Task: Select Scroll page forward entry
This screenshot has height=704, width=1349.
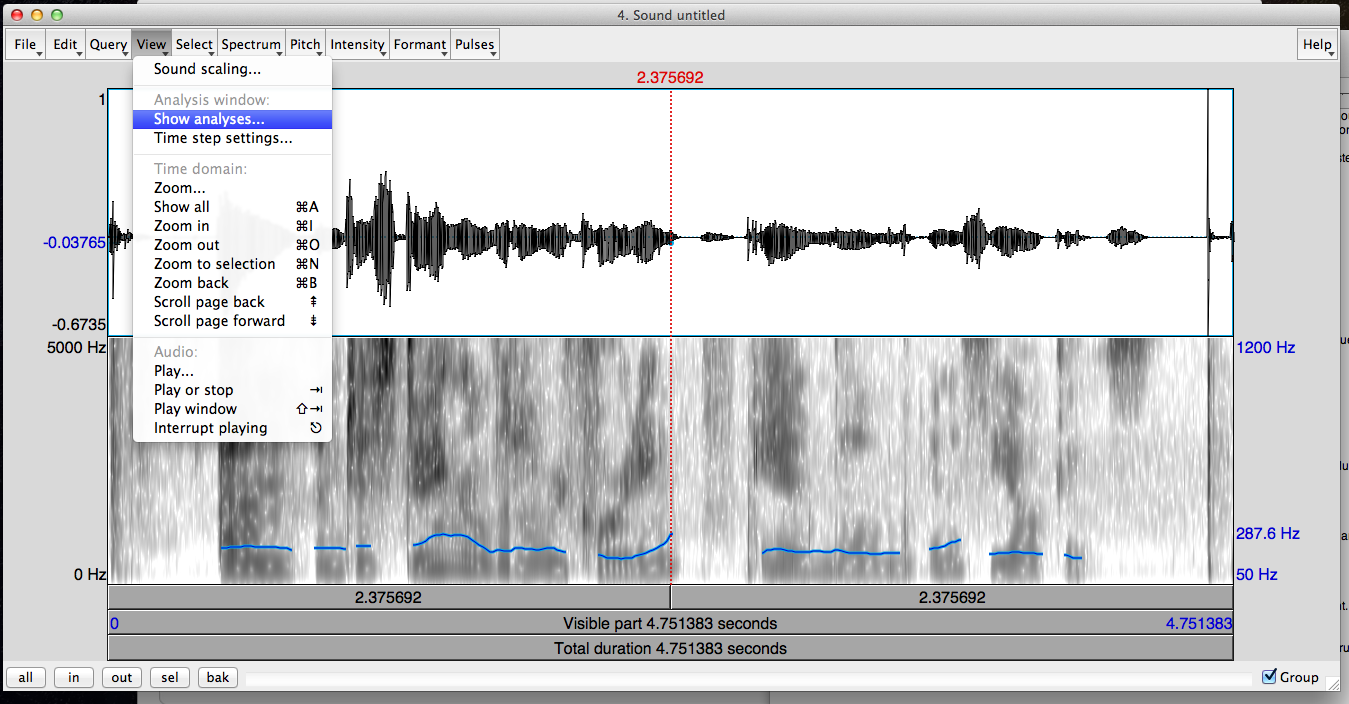Action: (x=232, y=321)
